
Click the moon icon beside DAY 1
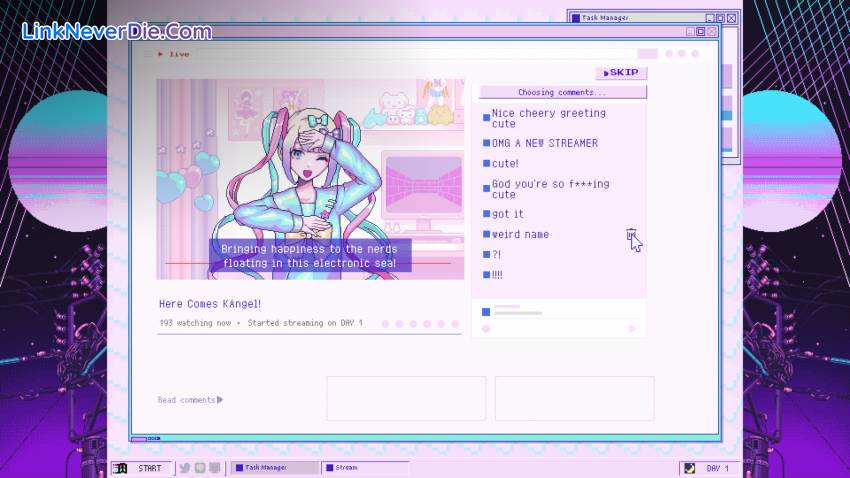[x=689, y=468]
